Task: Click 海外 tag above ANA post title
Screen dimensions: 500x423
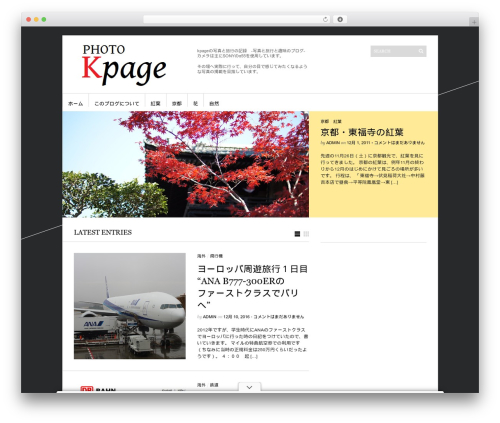Action: [x=201, y=256]
